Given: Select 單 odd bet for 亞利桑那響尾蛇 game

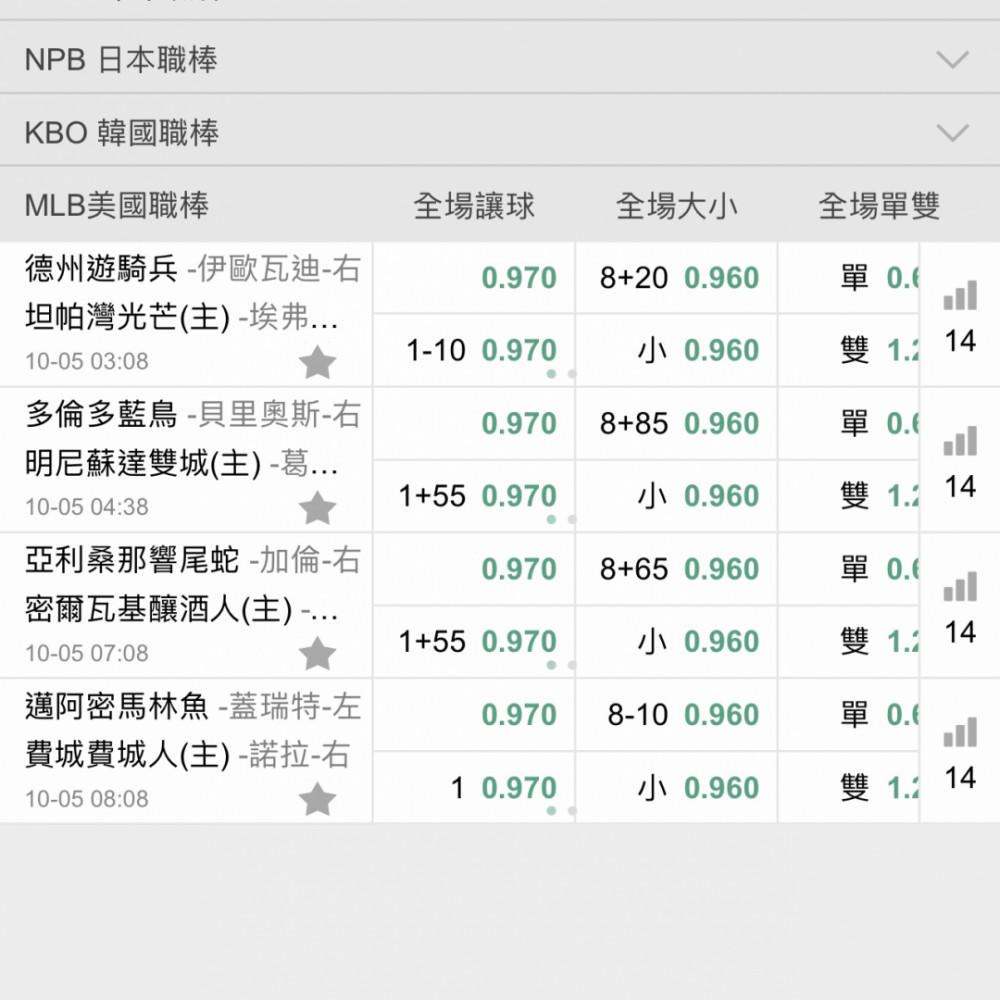Looking at the screenshot, I should click(848, 569).
